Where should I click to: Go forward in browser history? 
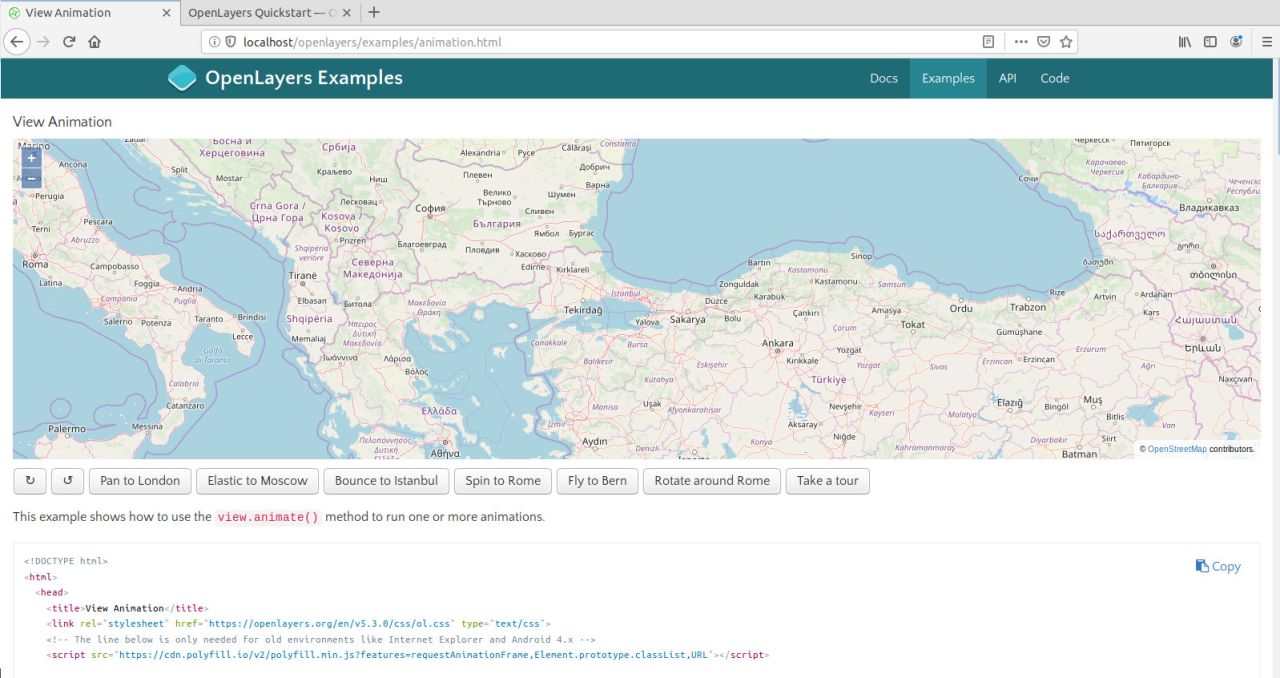pyautogui.click(x=43, y=42)
